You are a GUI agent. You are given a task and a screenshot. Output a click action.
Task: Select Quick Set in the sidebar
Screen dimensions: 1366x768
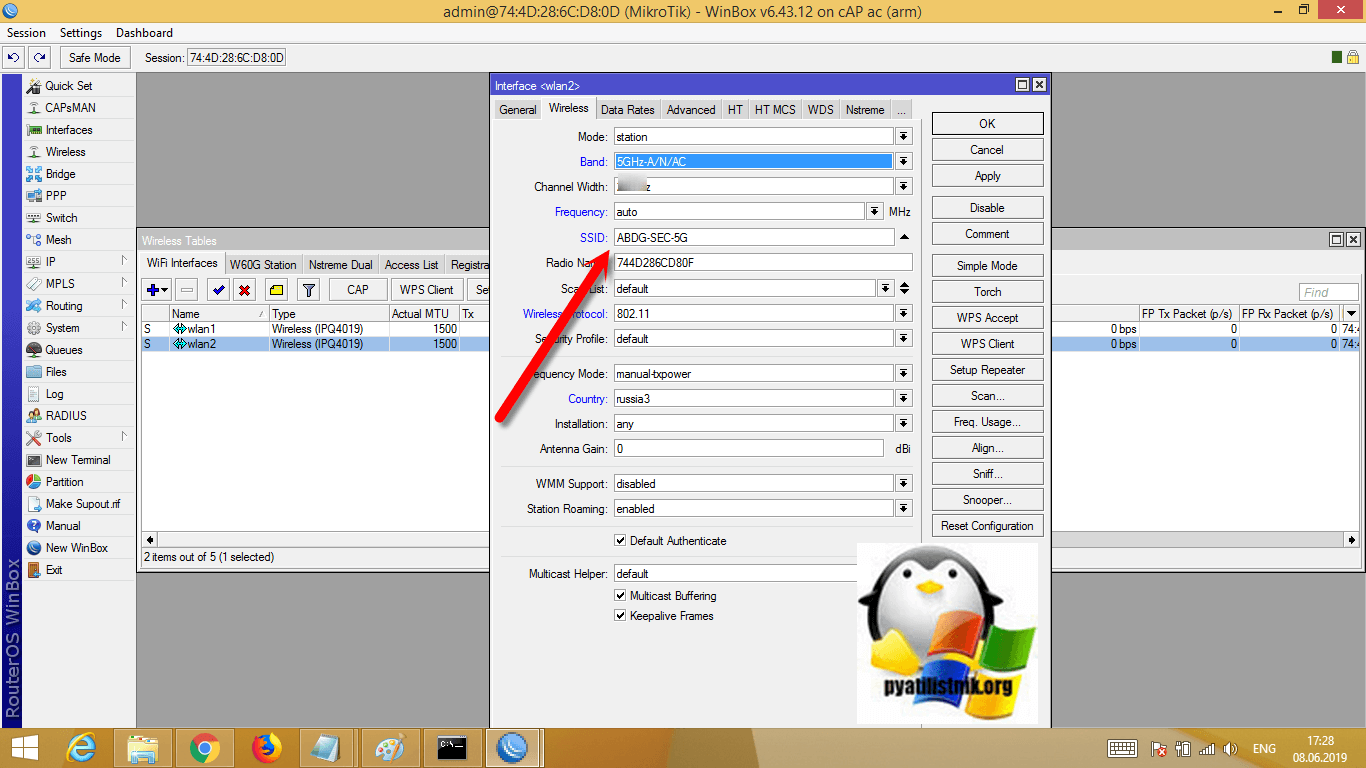[x=68, y=86]
